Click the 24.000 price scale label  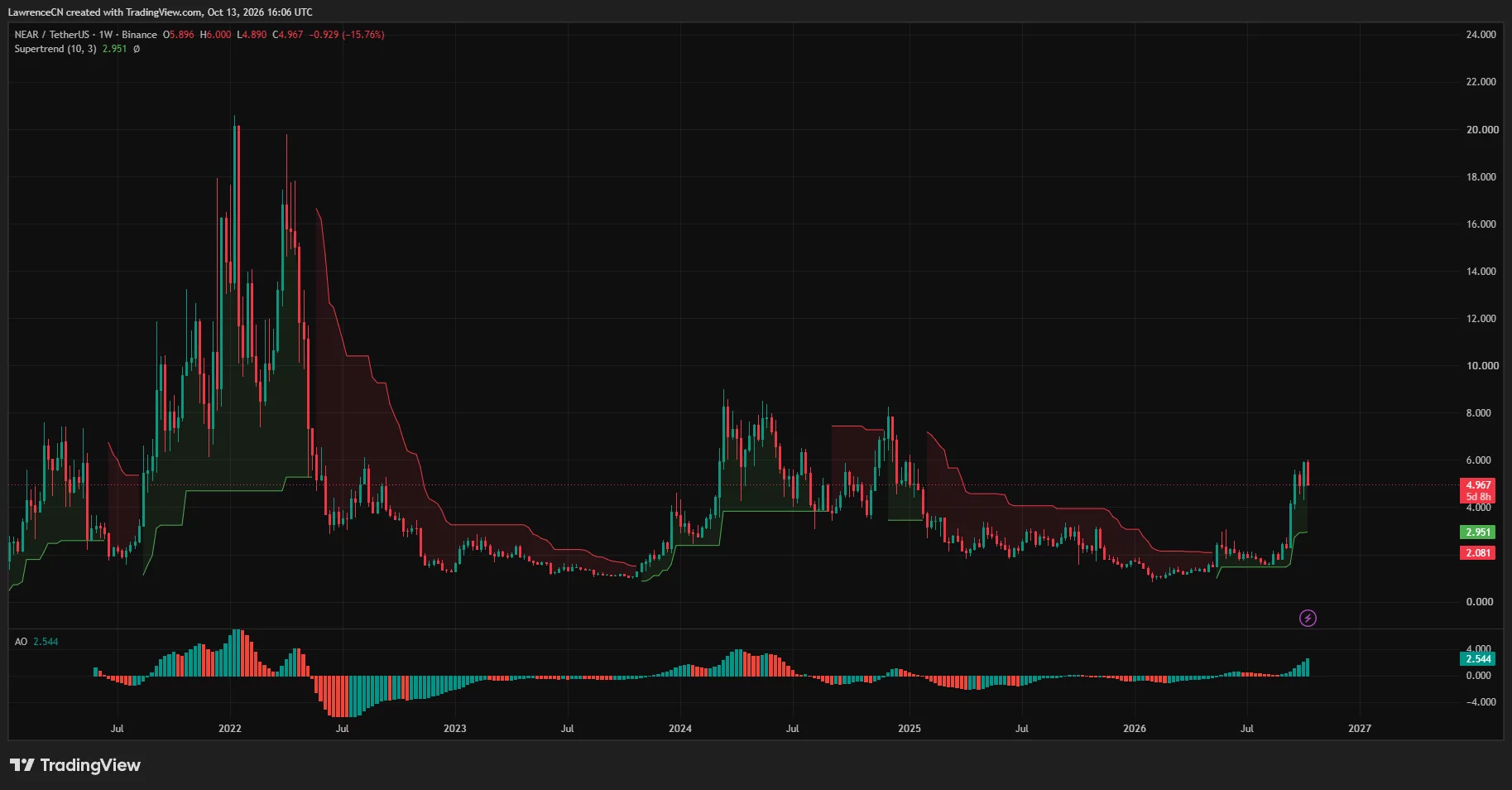pos(1481,35)
